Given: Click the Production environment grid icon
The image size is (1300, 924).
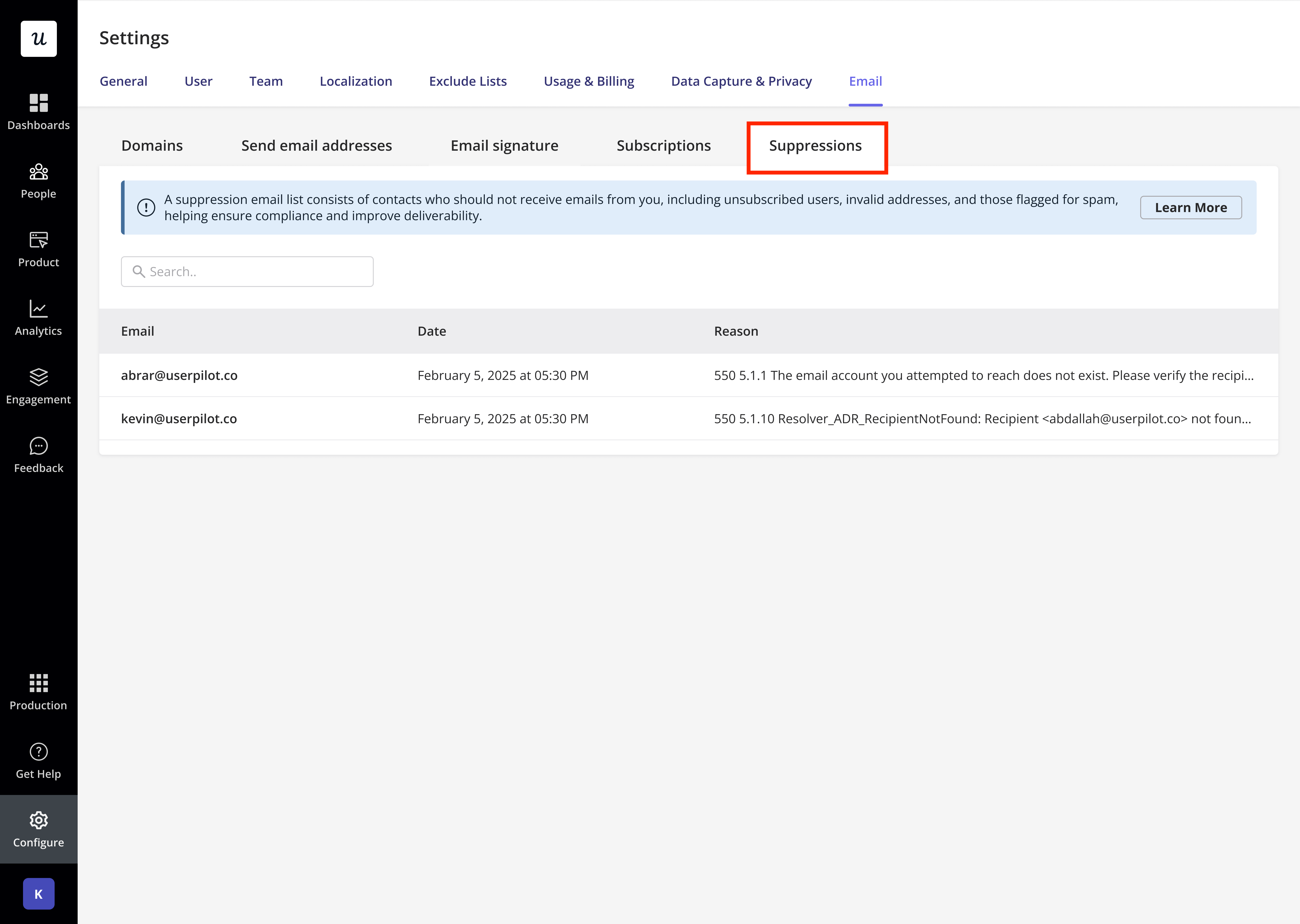Looking at the screenshot, I should (x=39, y=683).
